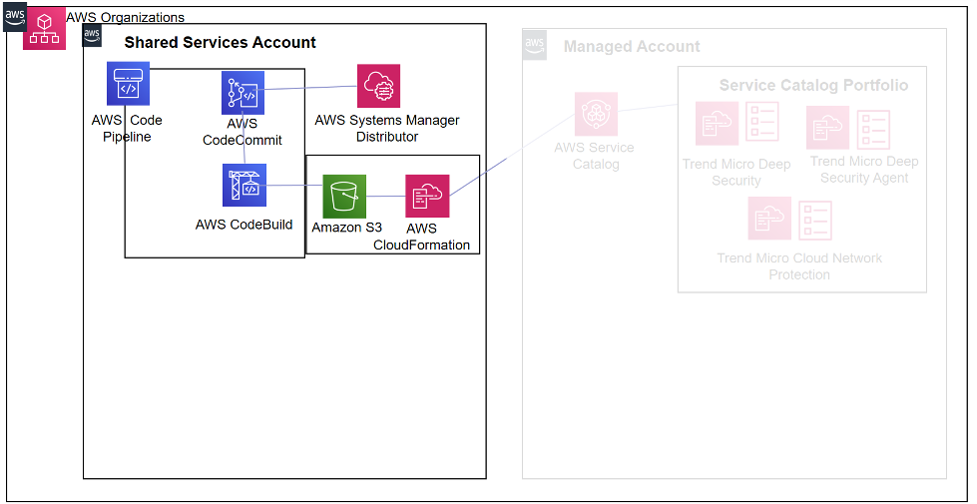Screen dimensions: 977x504
Task: Click the 'Amazon S3' label
Action: [346, 227]
